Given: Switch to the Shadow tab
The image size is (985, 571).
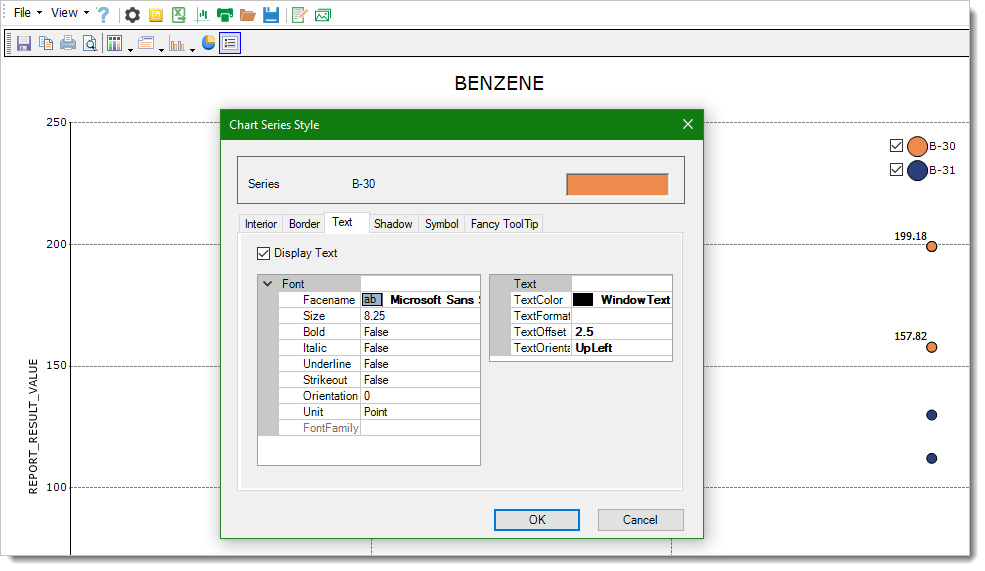Looking at the screenshot, I should point(393,224).
